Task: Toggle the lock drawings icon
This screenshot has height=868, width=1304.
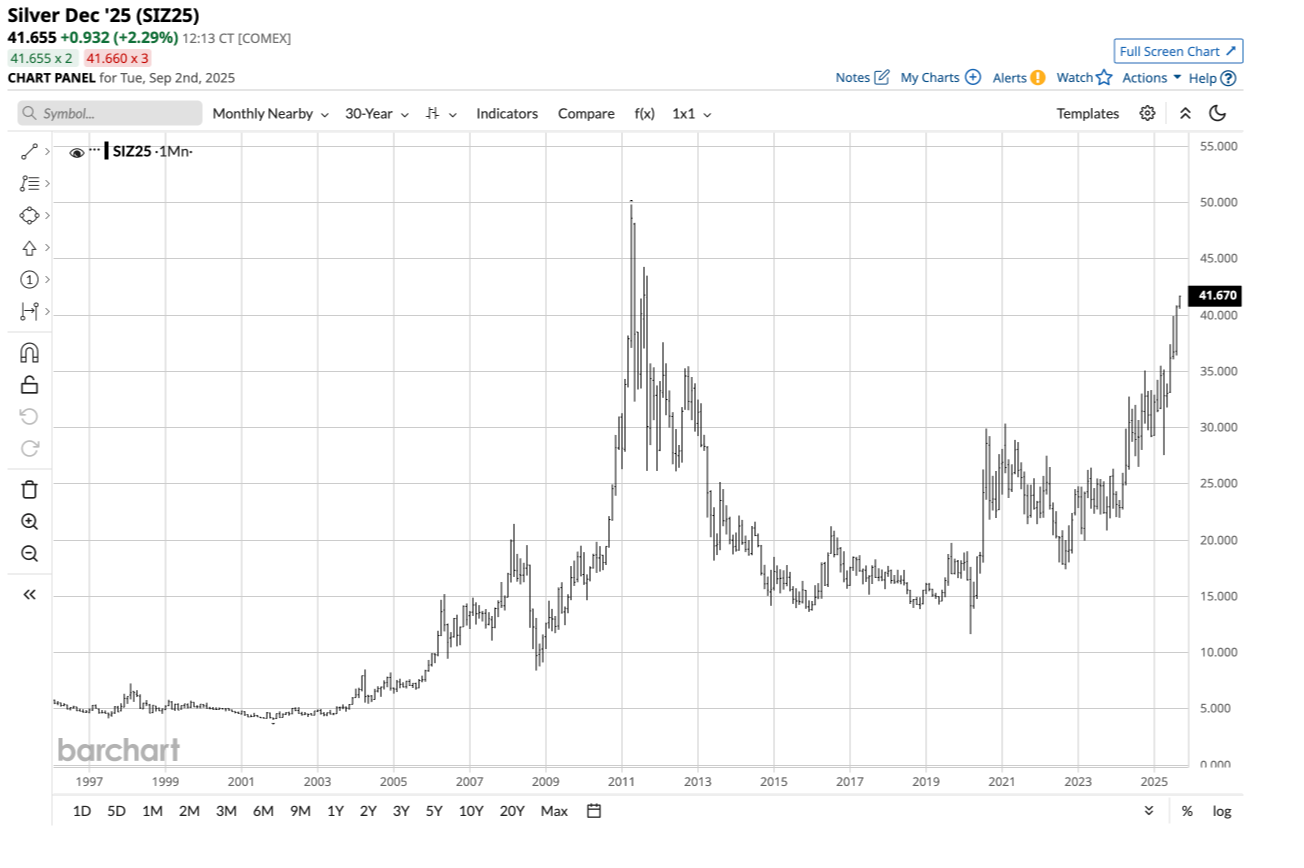Action: click(29, 384)
